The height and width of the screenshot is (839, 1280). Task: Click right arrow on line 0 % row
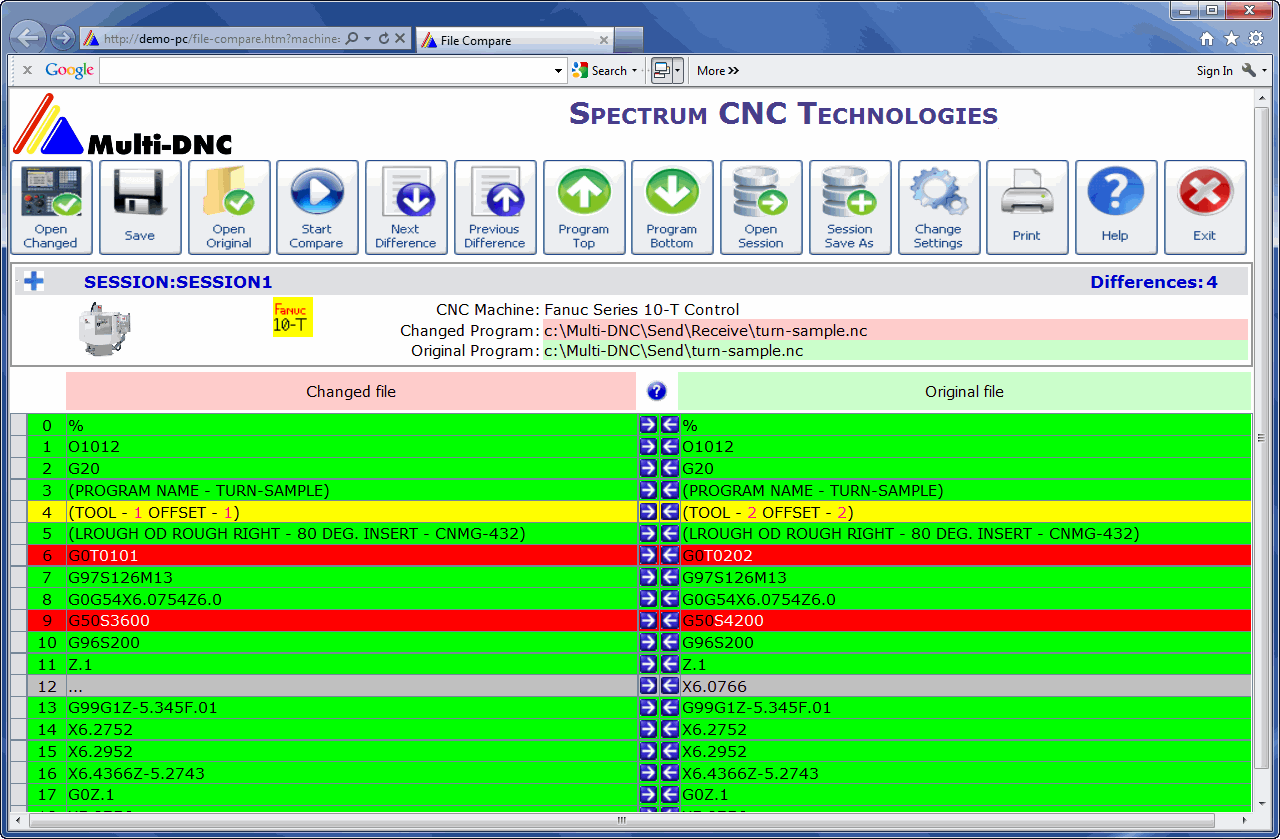[648, 425]
